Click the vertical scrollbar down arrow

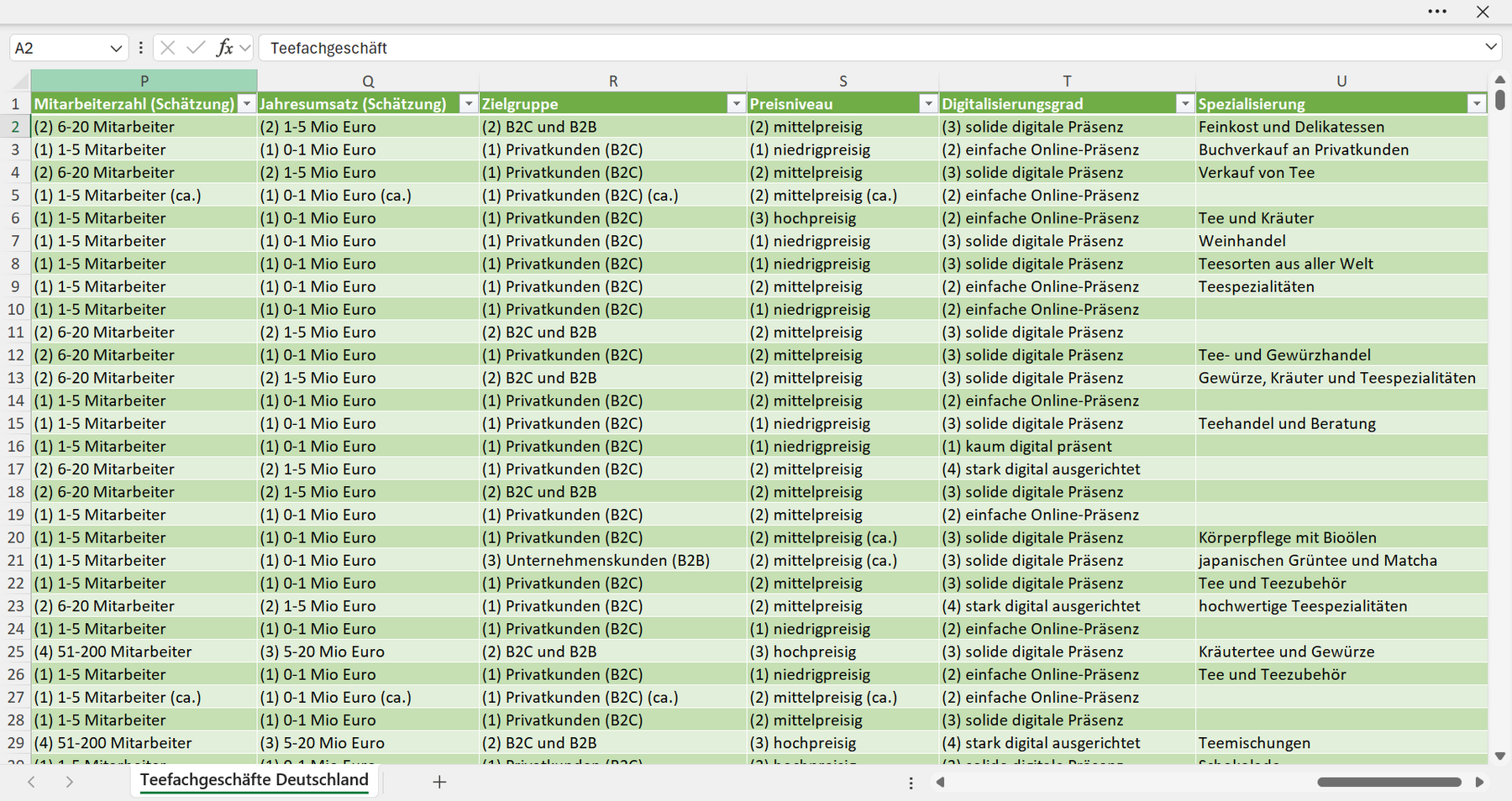[x=1500, y=756]
